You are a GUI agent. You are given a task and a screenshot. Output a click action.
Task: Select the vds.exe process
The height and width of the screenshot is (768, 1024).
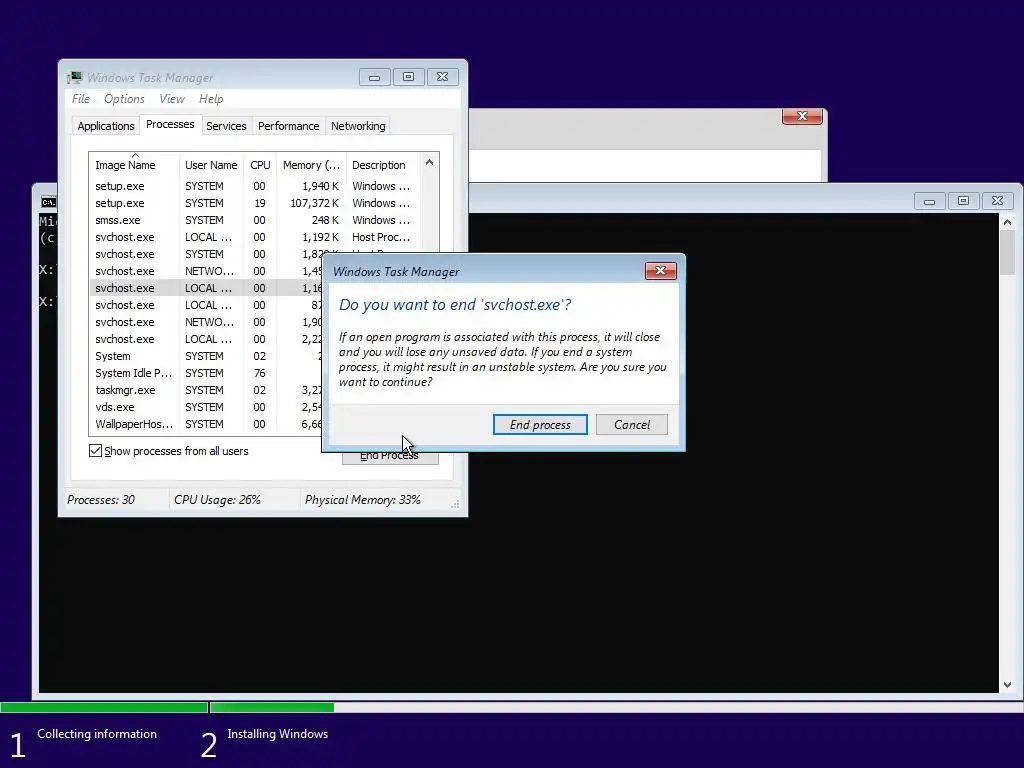tap(206, 407)
